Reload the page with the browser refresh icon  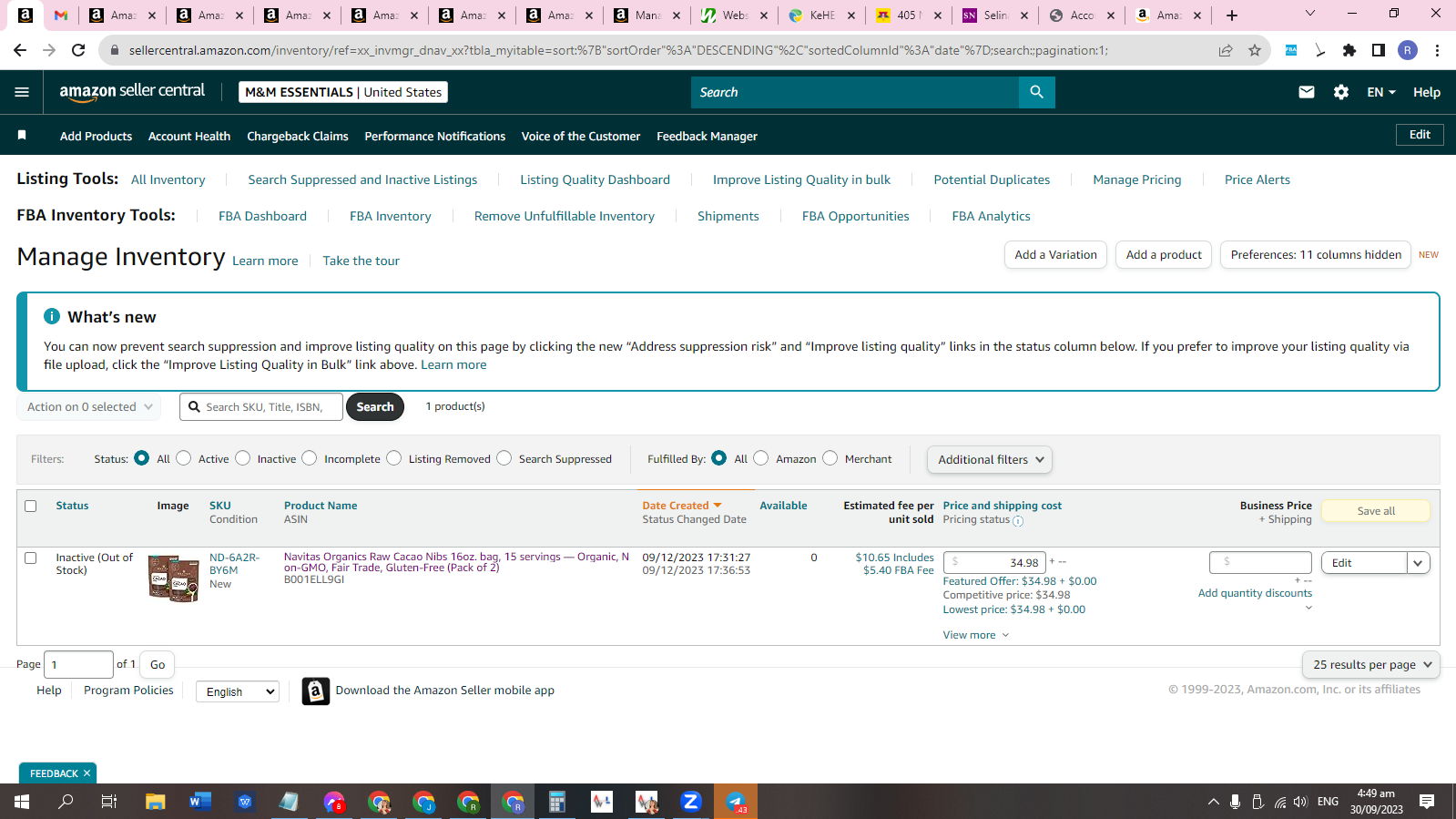point(78,50)
